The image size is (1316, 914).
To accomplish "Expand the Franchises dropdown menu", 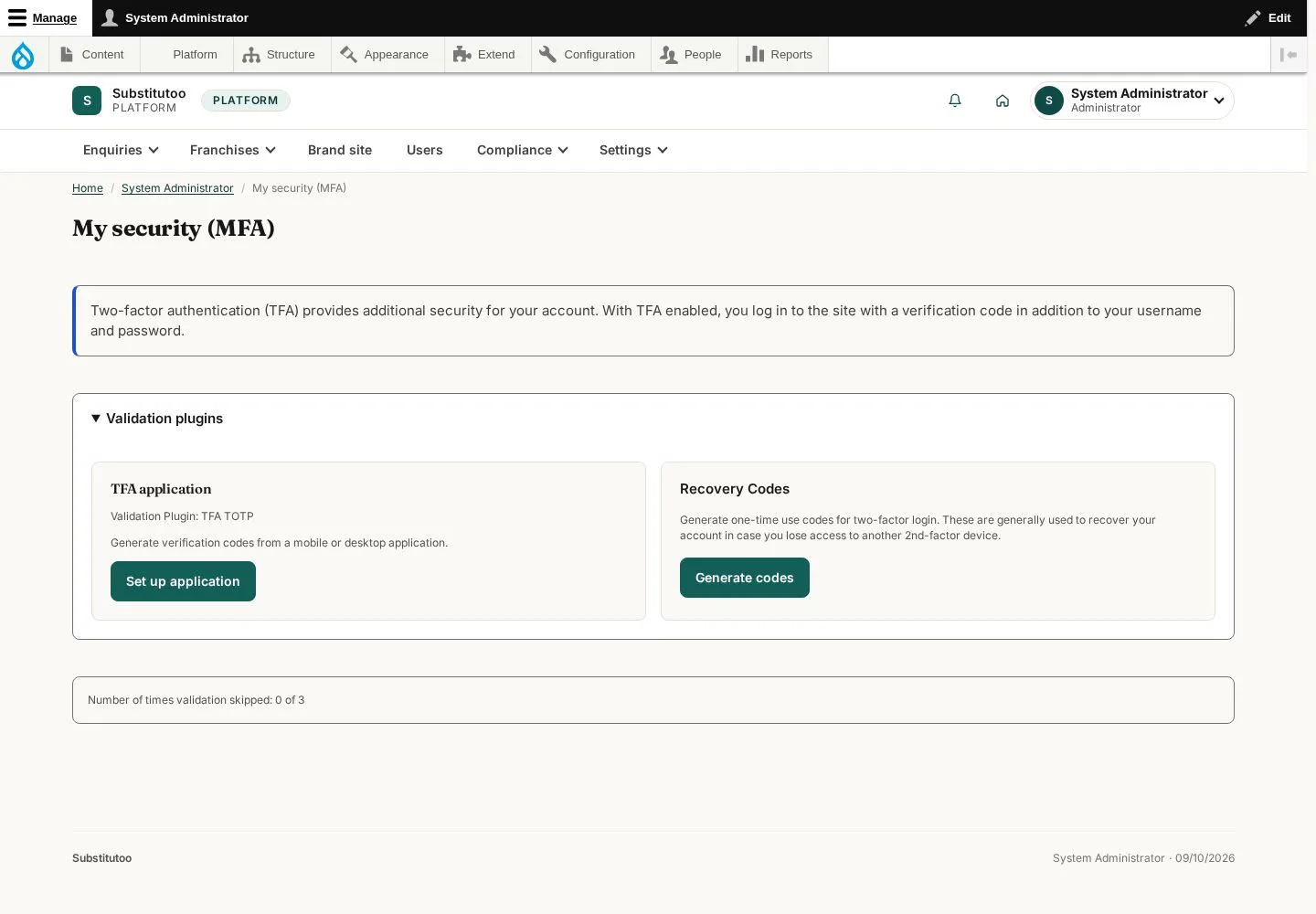I will pos(232,150).
